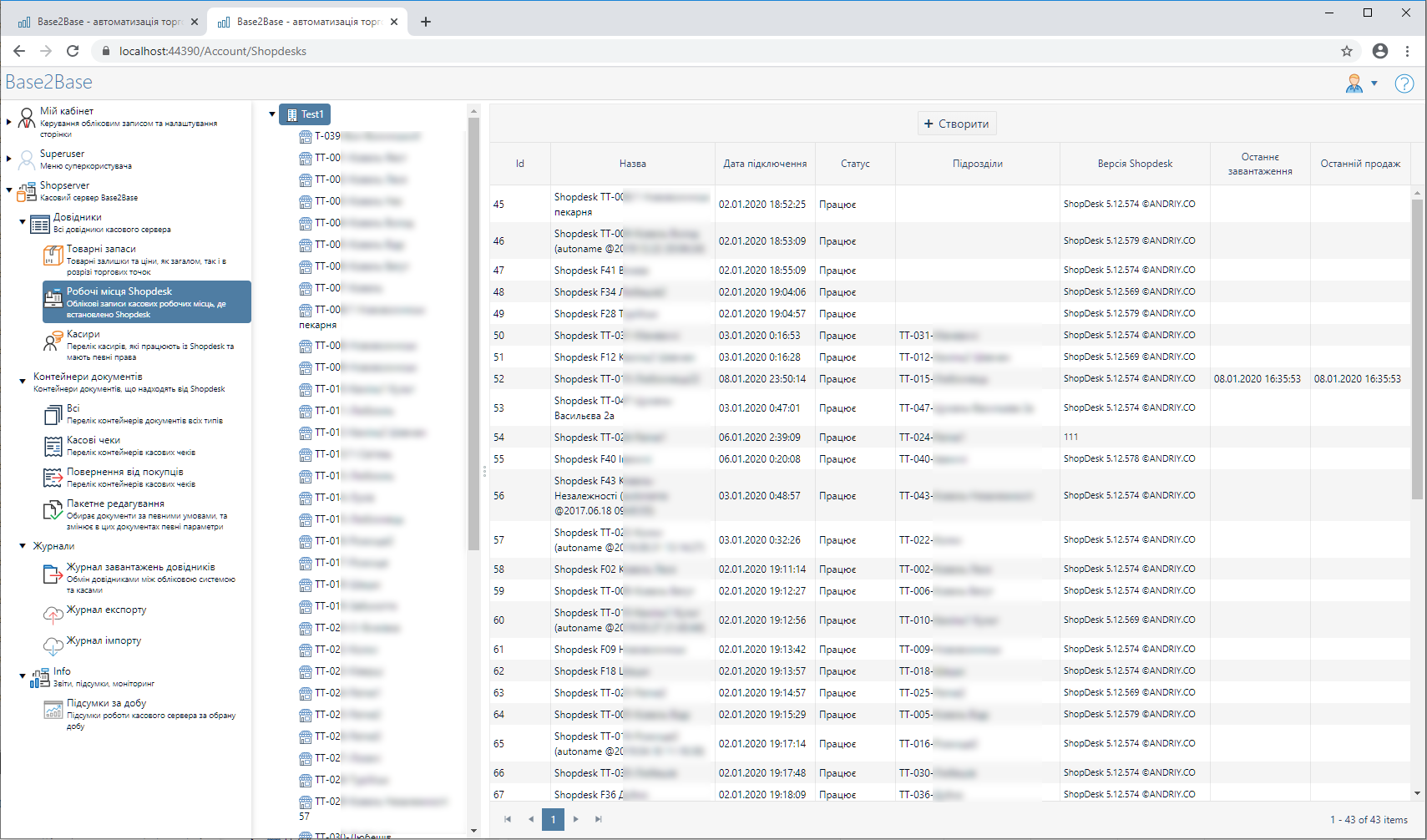Screen dimensions: 1427x840
Task: Open the Касові чеки receipts icon
Action: pyautogui.click(x=53, y=446)
